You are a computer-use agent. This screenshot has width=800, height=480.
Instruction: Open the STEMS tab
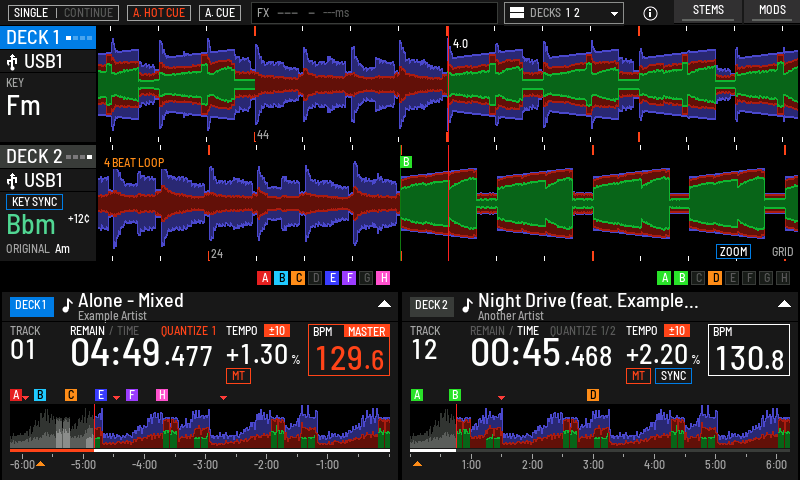[708, 11]
